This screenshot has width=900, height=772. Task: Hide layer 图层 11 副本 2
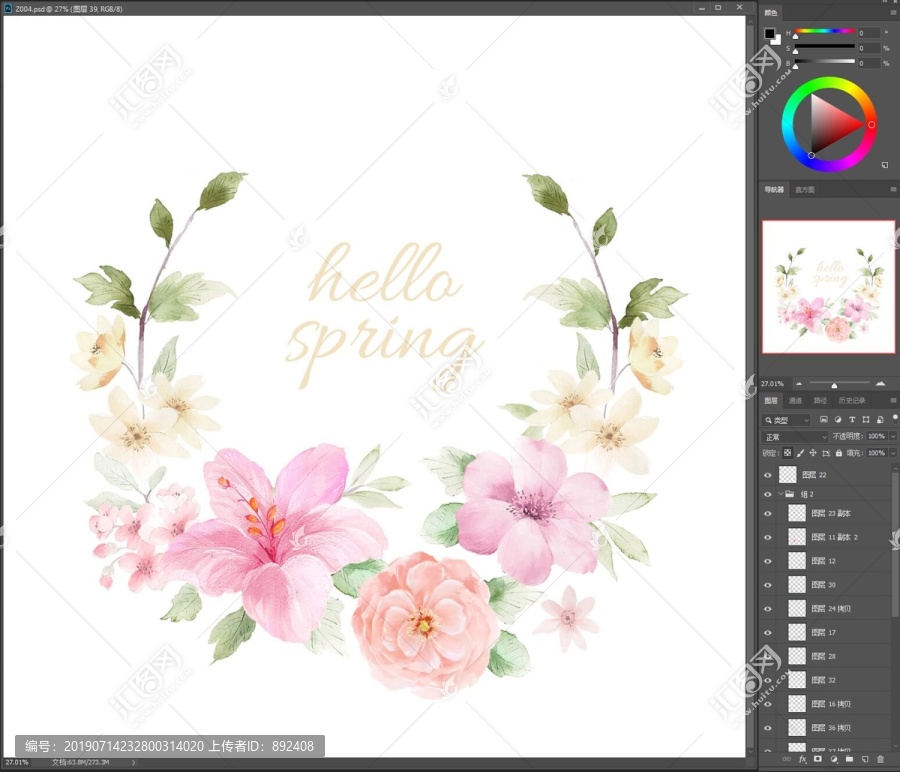click(x=768, y=537)
